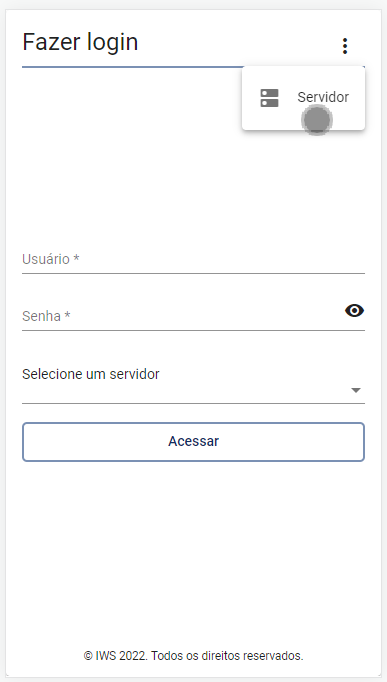Click the Fazer login heading
The width and height of the screenshot is (387, 682).
[80, 42]
